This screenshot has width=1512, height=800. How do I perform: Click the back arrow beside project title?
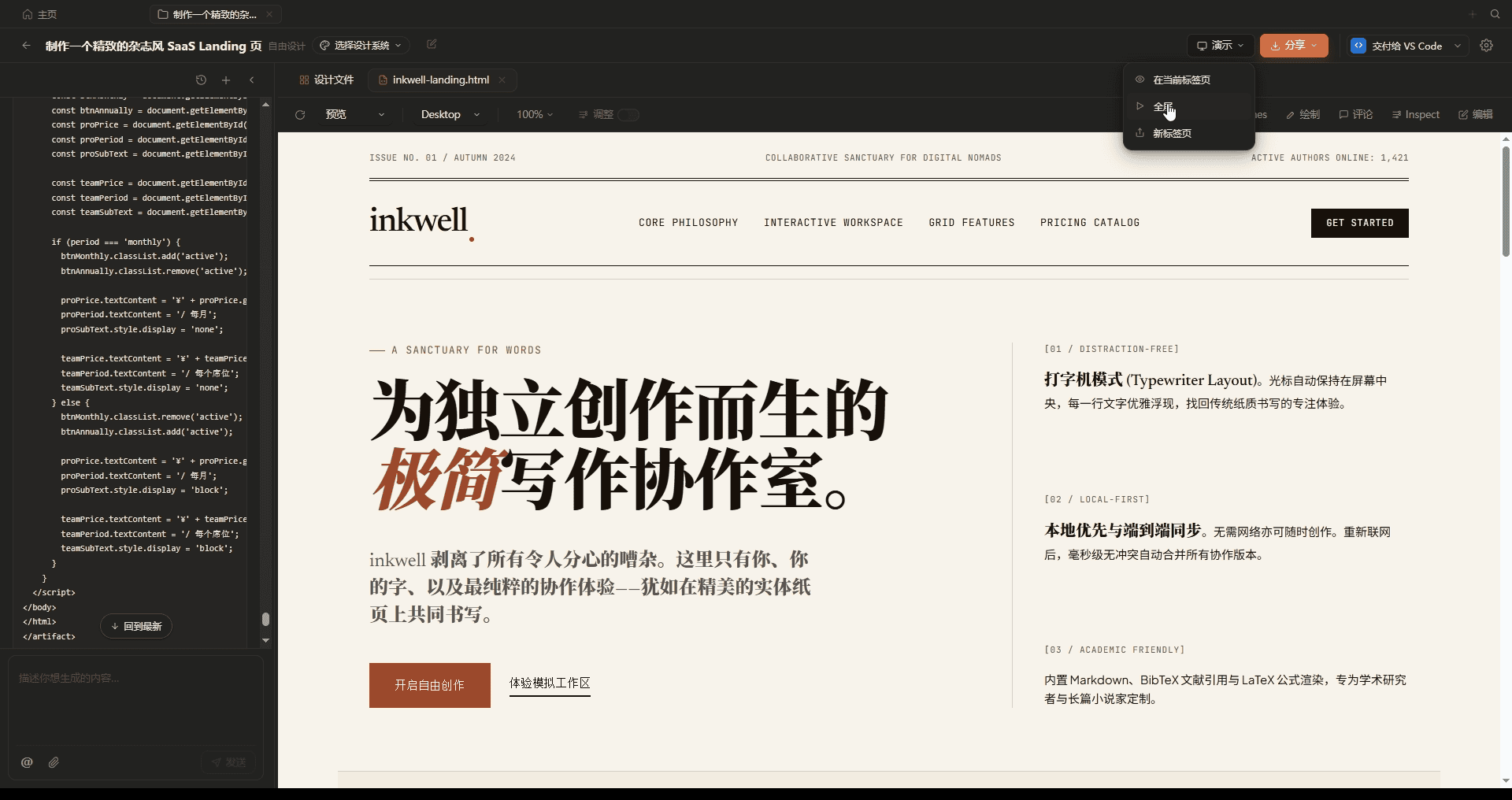click(27, 46)
